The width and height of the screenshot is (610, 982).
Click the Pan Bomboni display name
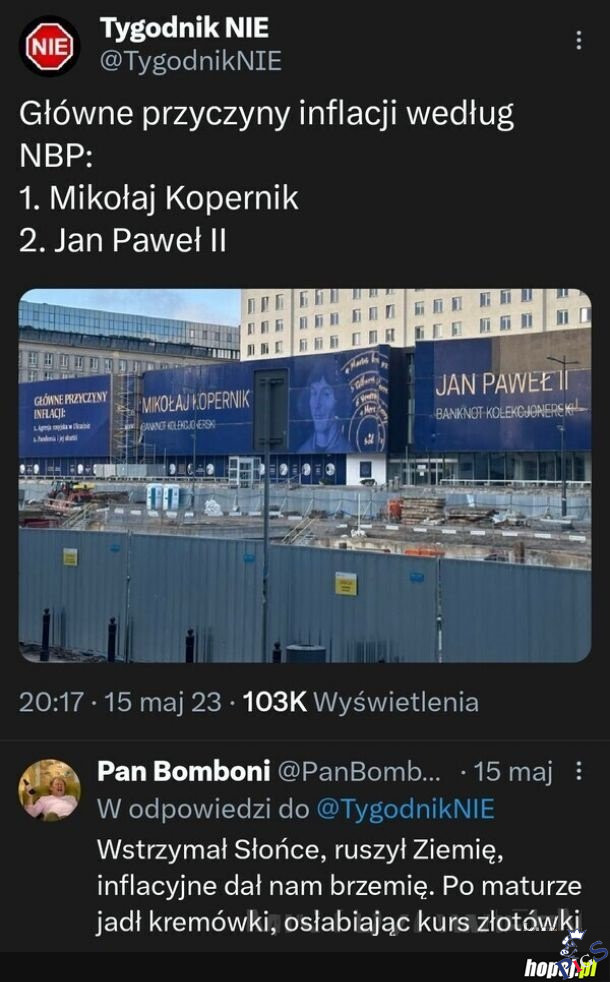pos(184,771)
